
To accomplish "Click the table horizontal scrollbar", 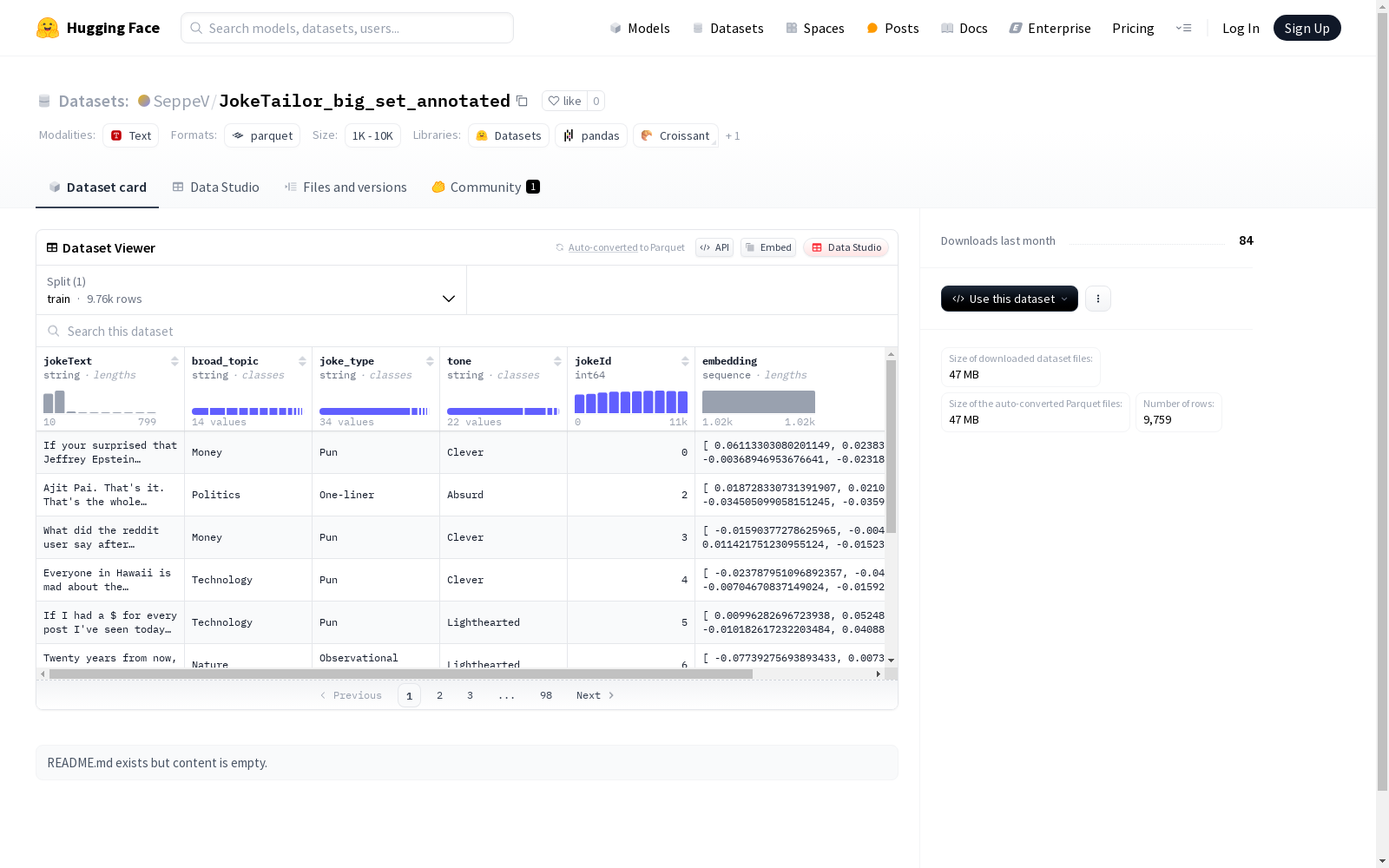I will click(401, 674).
